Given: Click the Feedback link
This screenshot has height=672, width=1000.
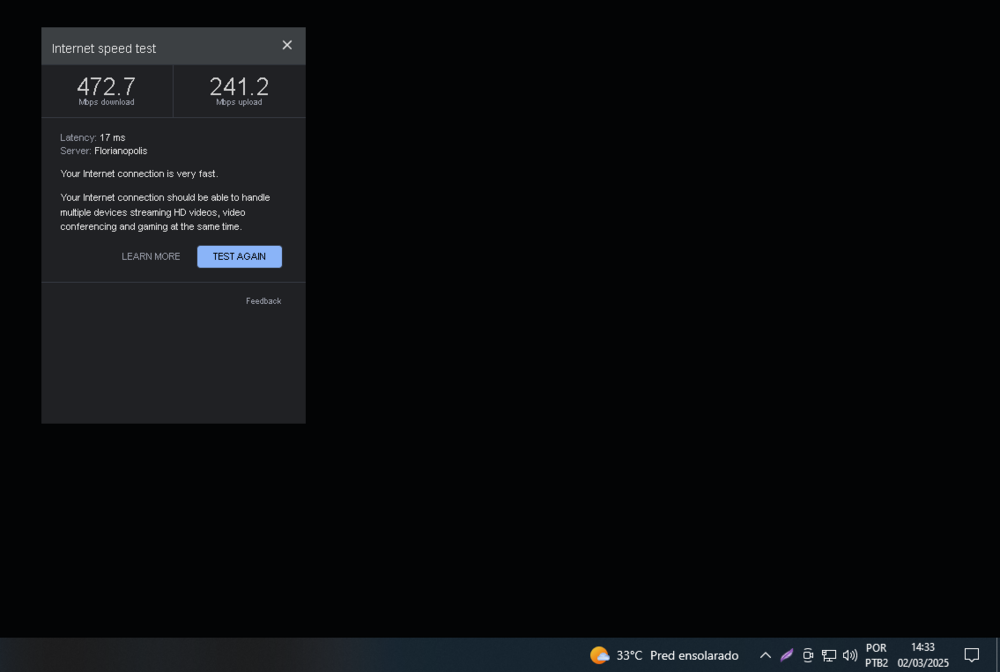Looking at the screenshot, I should point(263,300).
